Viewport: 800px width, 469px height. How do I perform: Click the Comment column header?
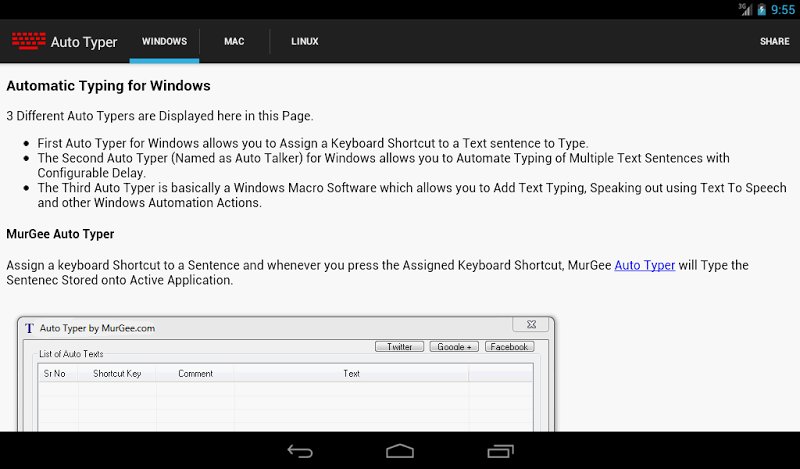coord(195,373)
